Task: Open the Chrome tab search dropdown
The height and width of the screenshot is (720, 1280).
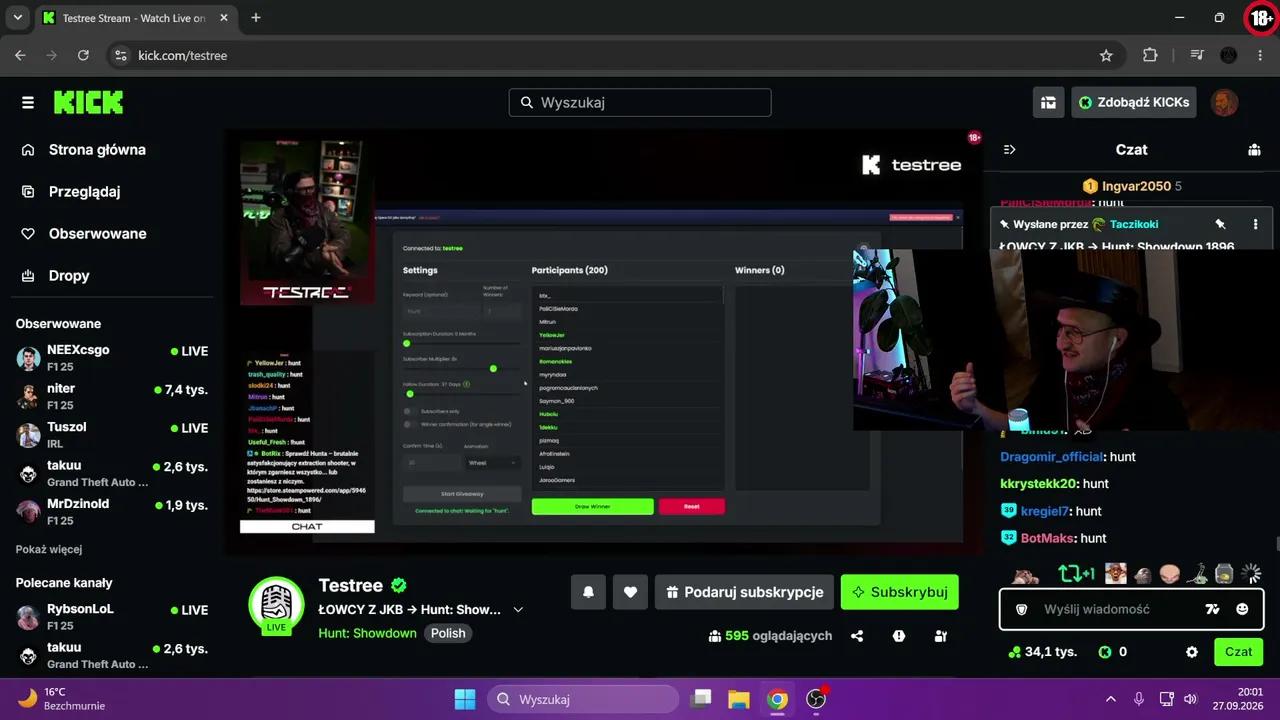Action: pos(17,18)
